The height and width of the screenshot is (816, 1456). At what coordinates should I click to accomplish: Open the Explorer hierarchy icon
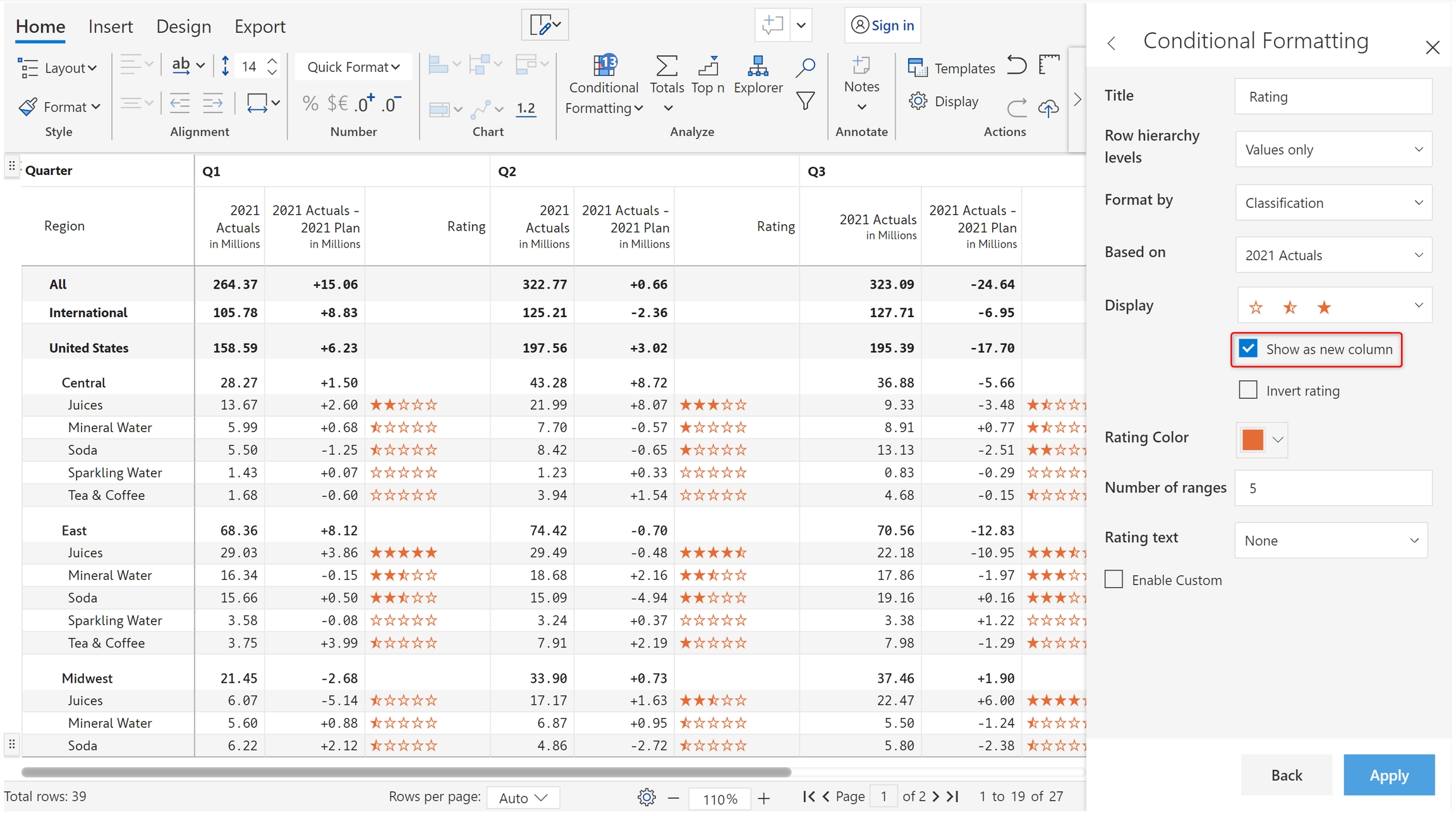[758, 66]
